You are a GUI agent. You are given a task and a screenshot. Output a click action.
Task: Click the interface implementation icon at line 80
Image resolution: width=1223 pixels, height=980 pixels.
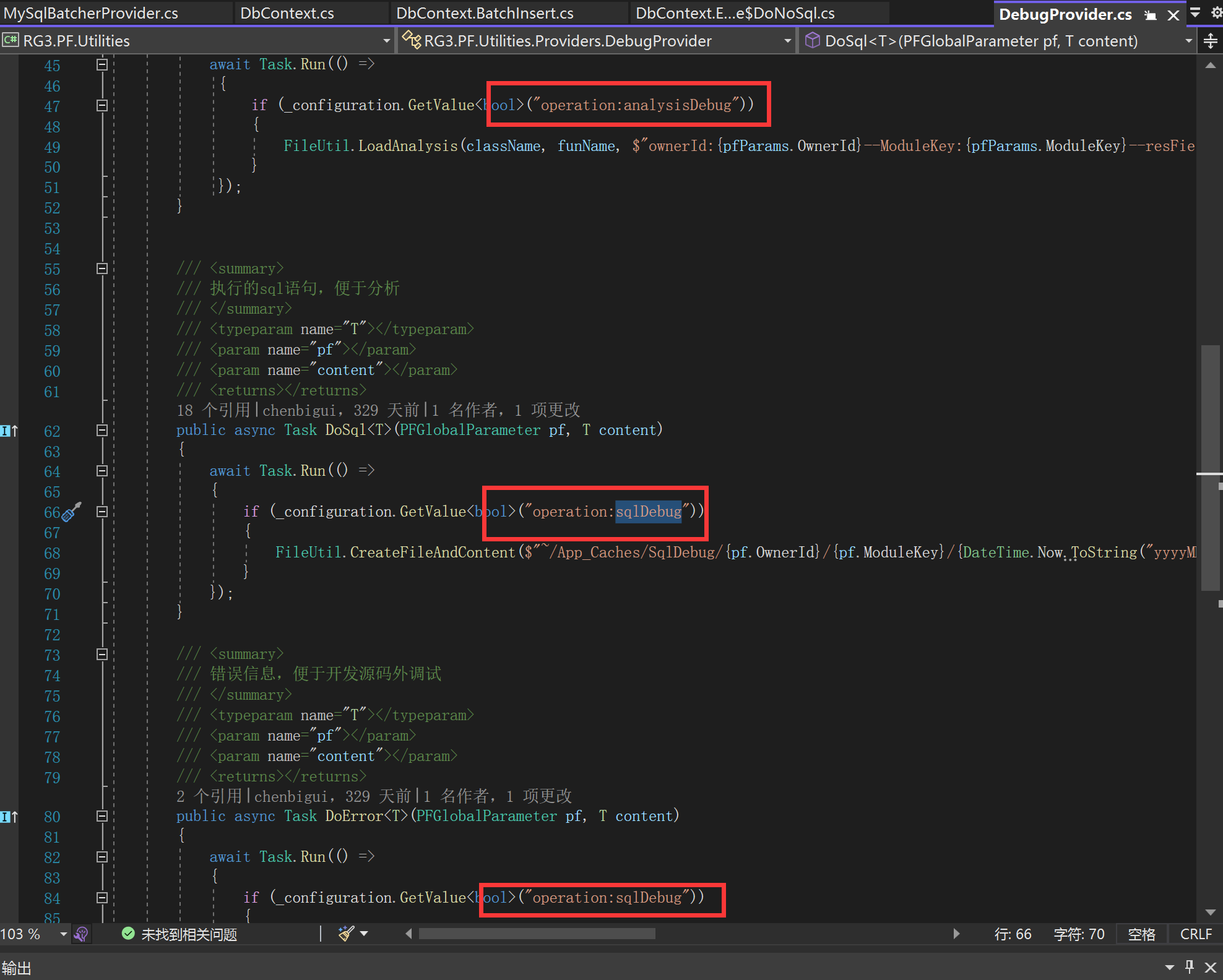pyautogui.click(x=9, y=817)
